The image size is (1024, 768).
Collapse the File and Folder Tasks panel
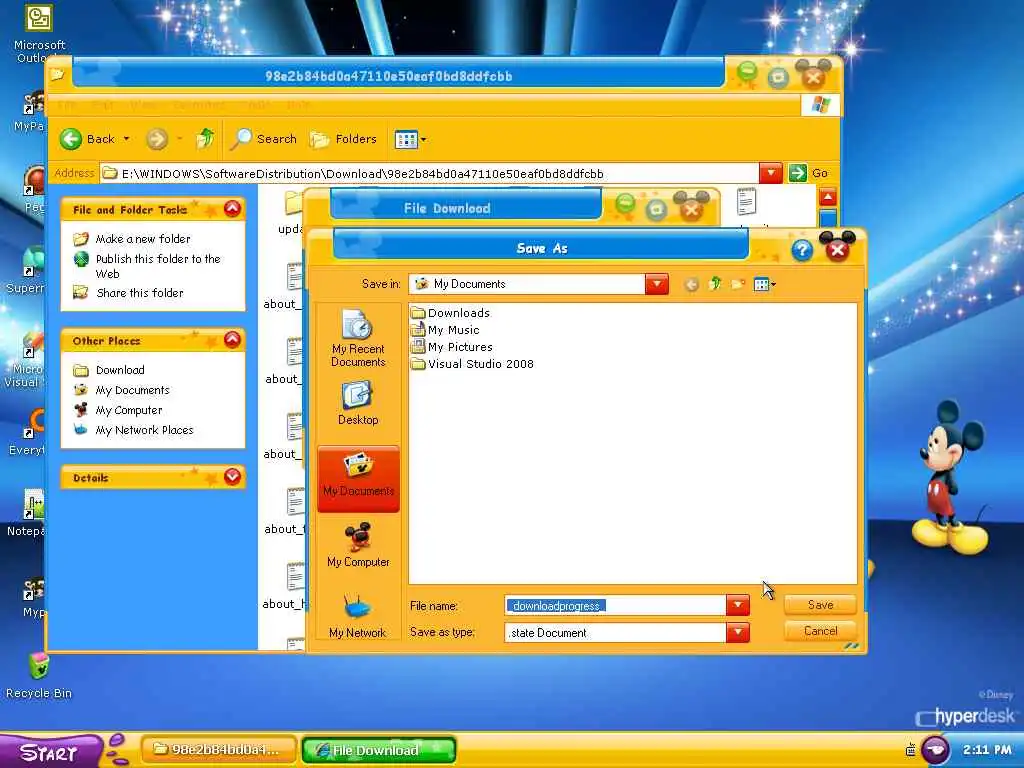(x=232, y=209)
